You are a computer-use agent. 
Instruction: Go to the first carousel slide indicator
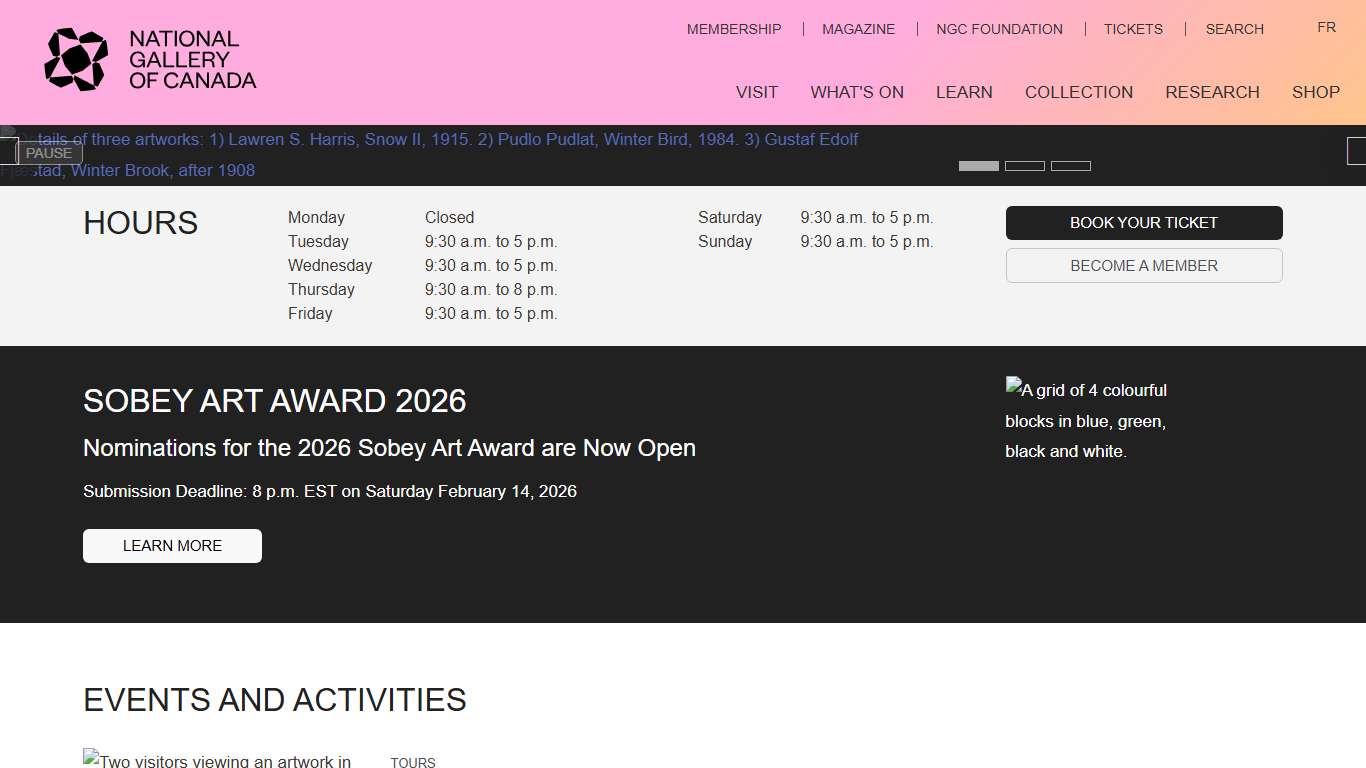pyautogui.click(x=978, y=166)
